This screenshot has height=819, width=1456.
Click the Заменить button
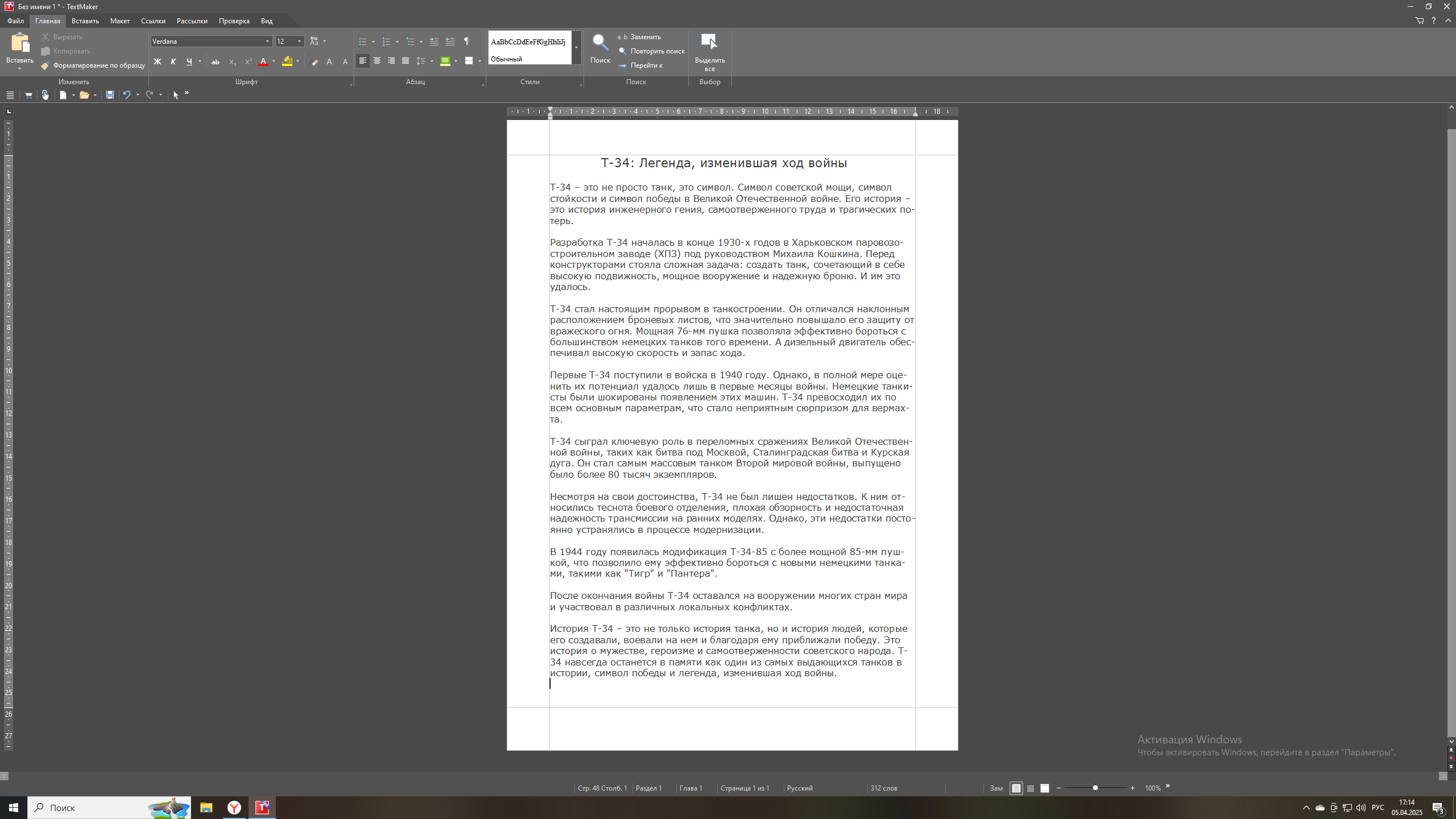click(x=645, y=37)
